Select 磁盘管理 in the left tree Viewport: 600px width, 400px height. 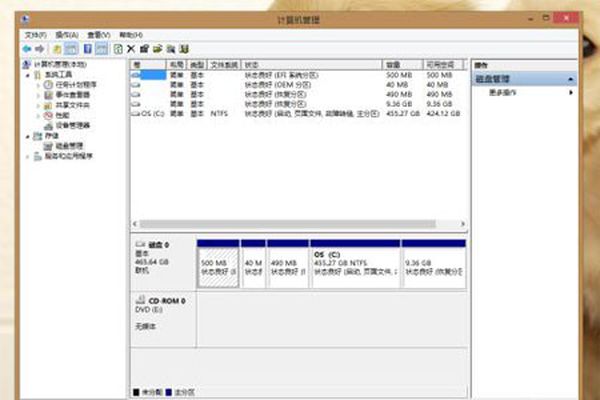pos(65,145)
